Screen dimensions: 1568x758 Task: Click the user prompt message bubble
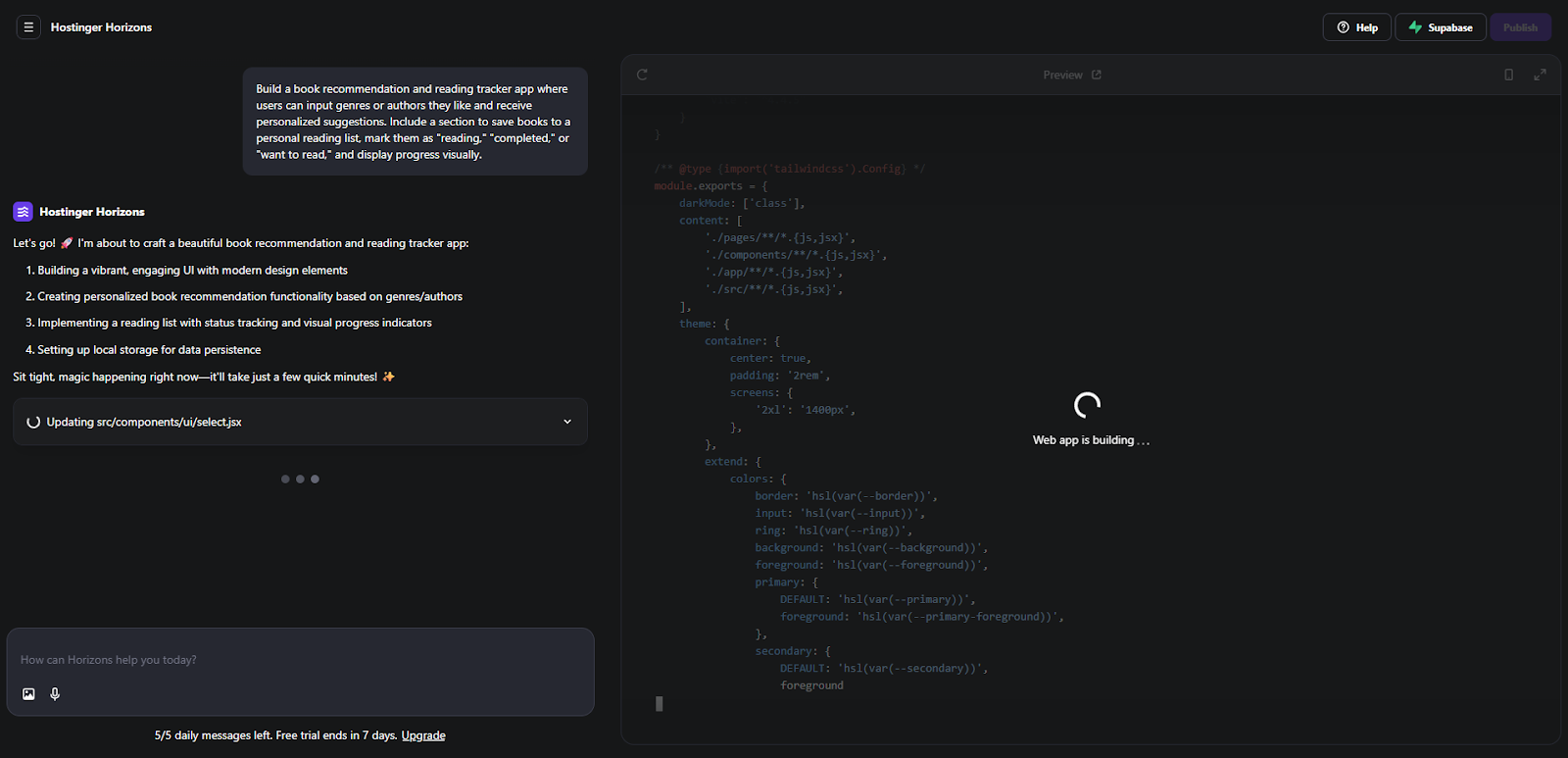[416, 122]
